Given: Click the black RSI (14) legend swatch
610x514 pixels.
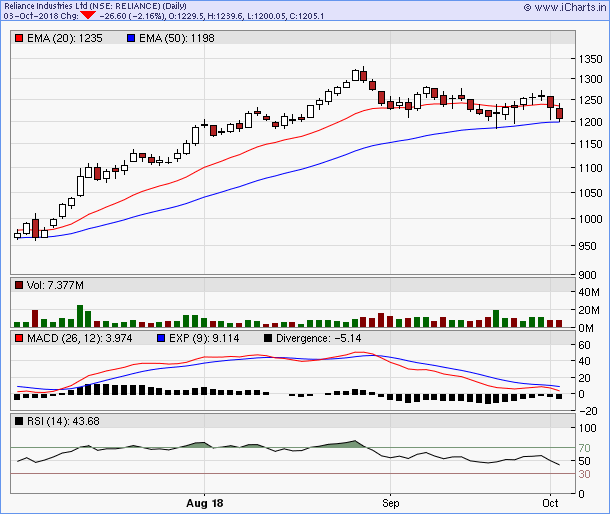Looking at the screenshot, I should click(x=19, y=421).
